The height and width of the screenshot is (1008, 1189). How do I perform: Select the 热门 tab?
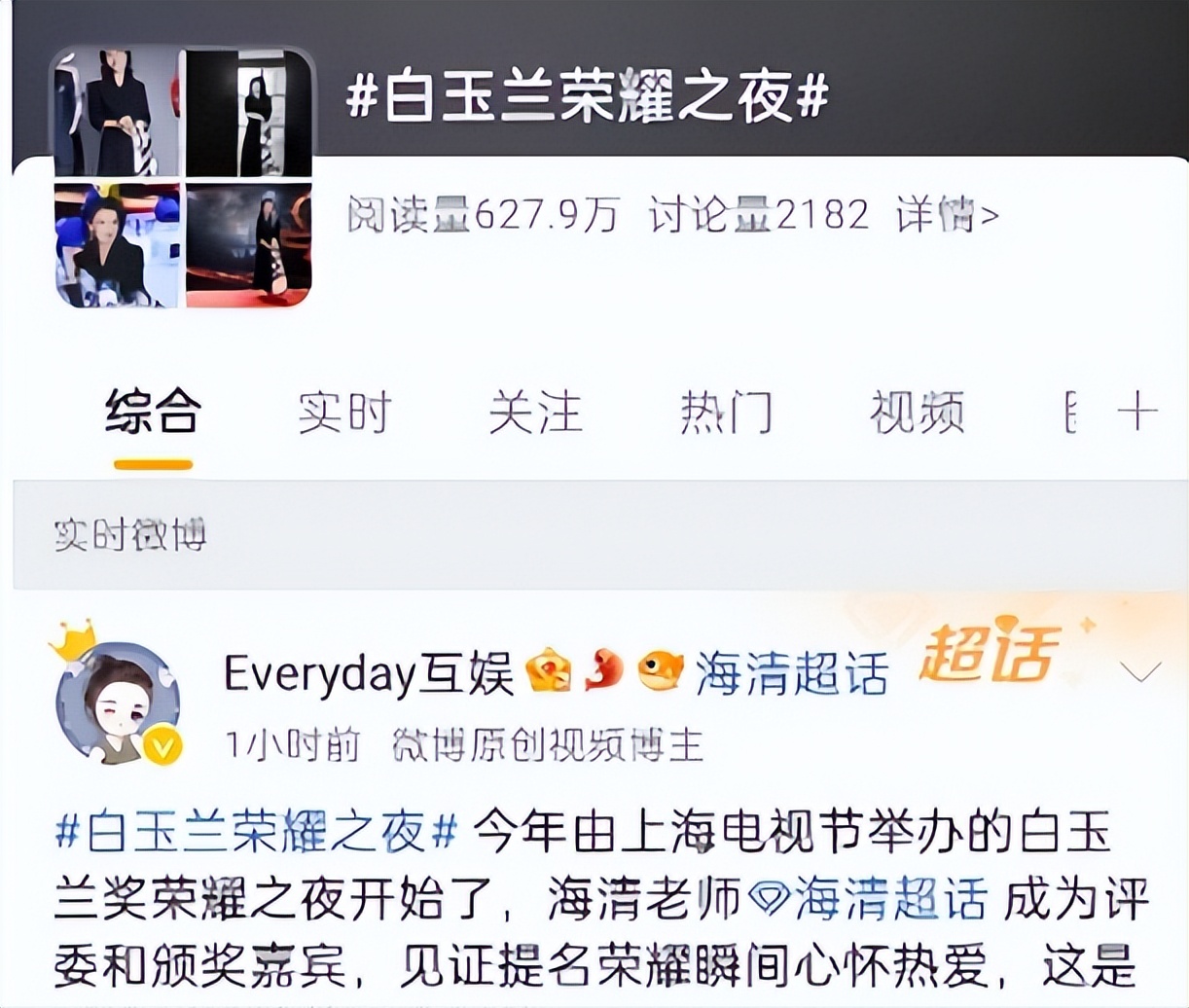tap(726, 412)
